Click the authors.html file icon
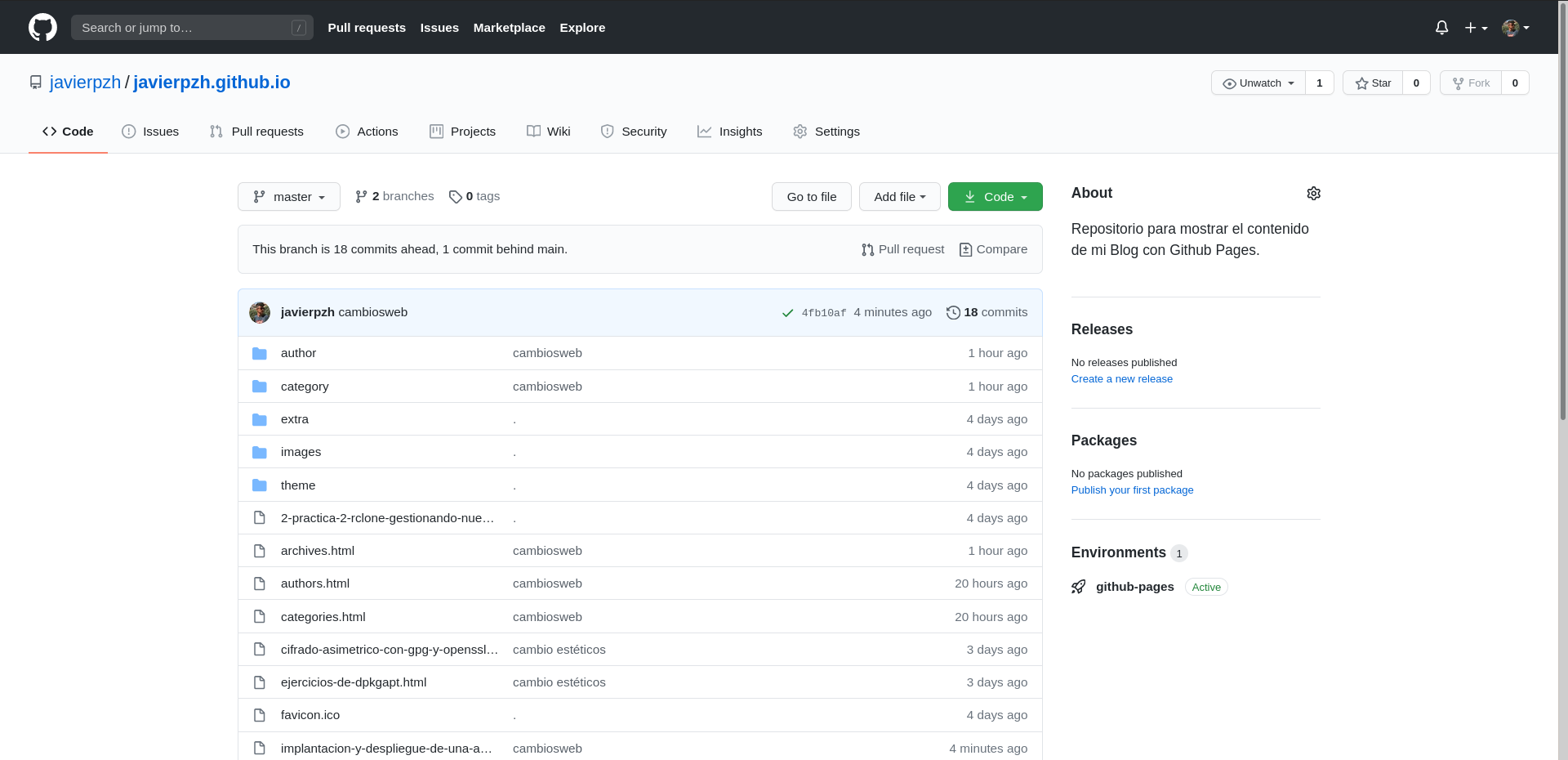The width and height of the screenshot is (1568, 760). click(260, 583)
